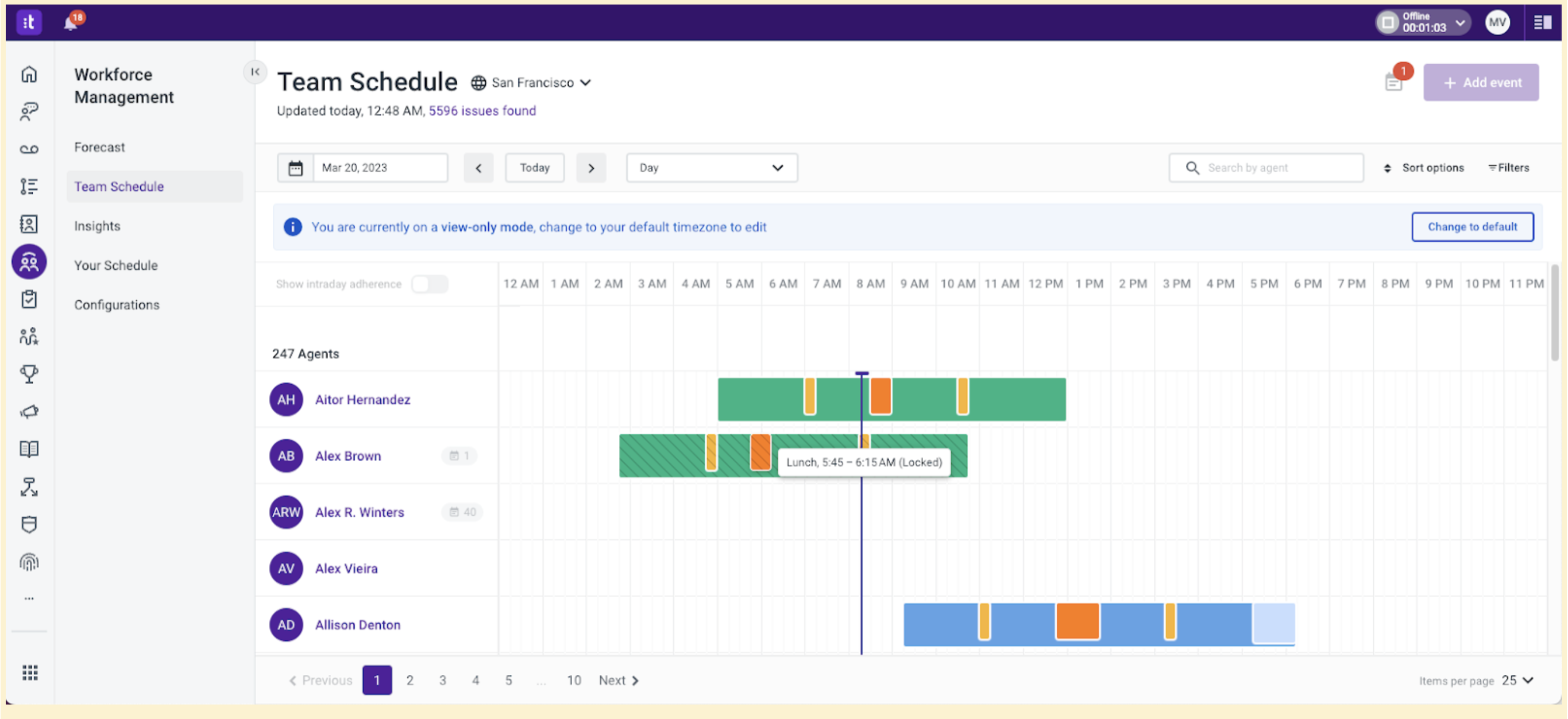The height and width of the screenshot is (719, 1568).
Task: Click the Change to default button
Action: (1473, 226)
